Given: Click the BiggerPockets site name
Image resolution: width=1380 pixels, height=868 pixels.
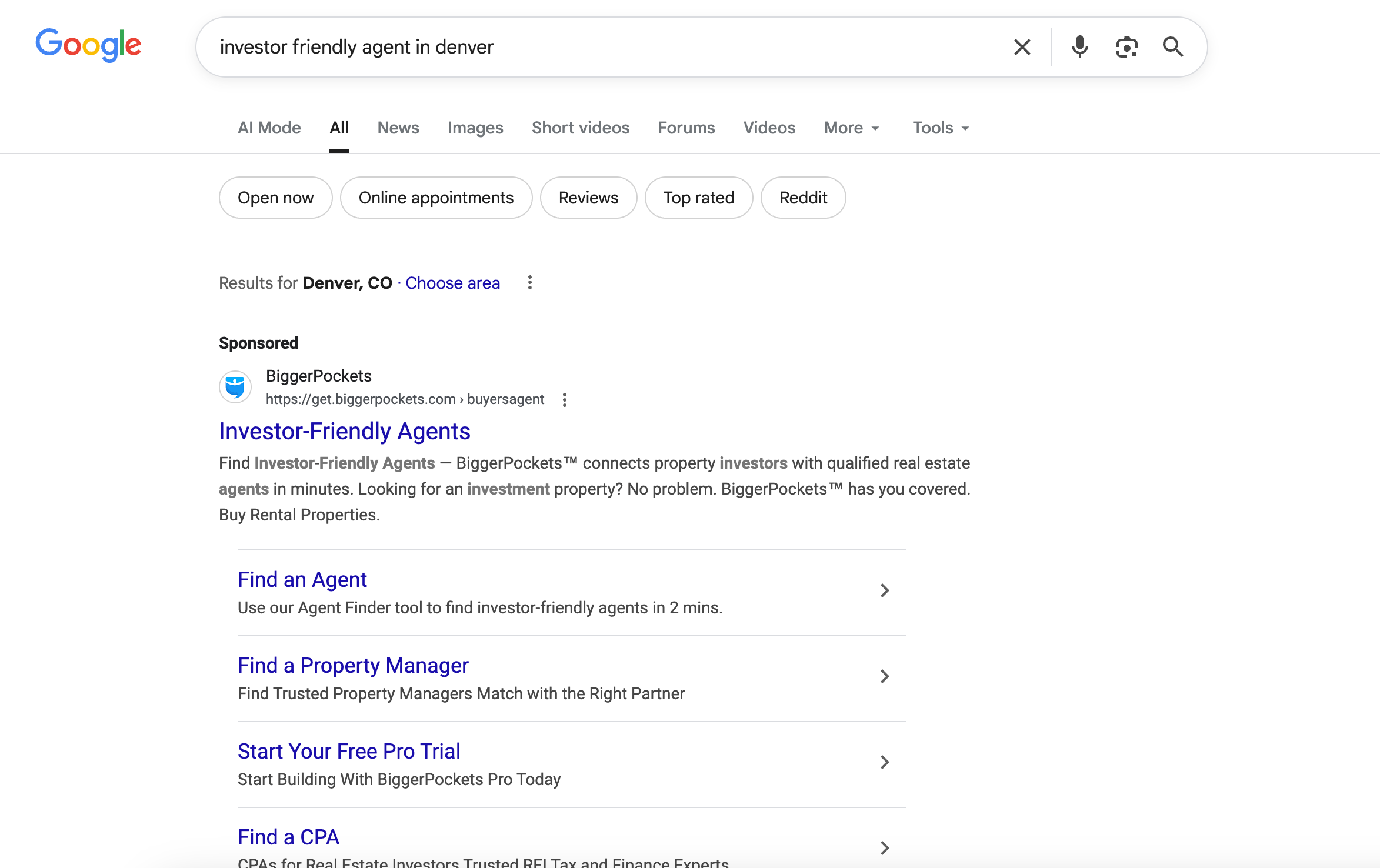Looking at the screenshot, I should pos(319,376).
